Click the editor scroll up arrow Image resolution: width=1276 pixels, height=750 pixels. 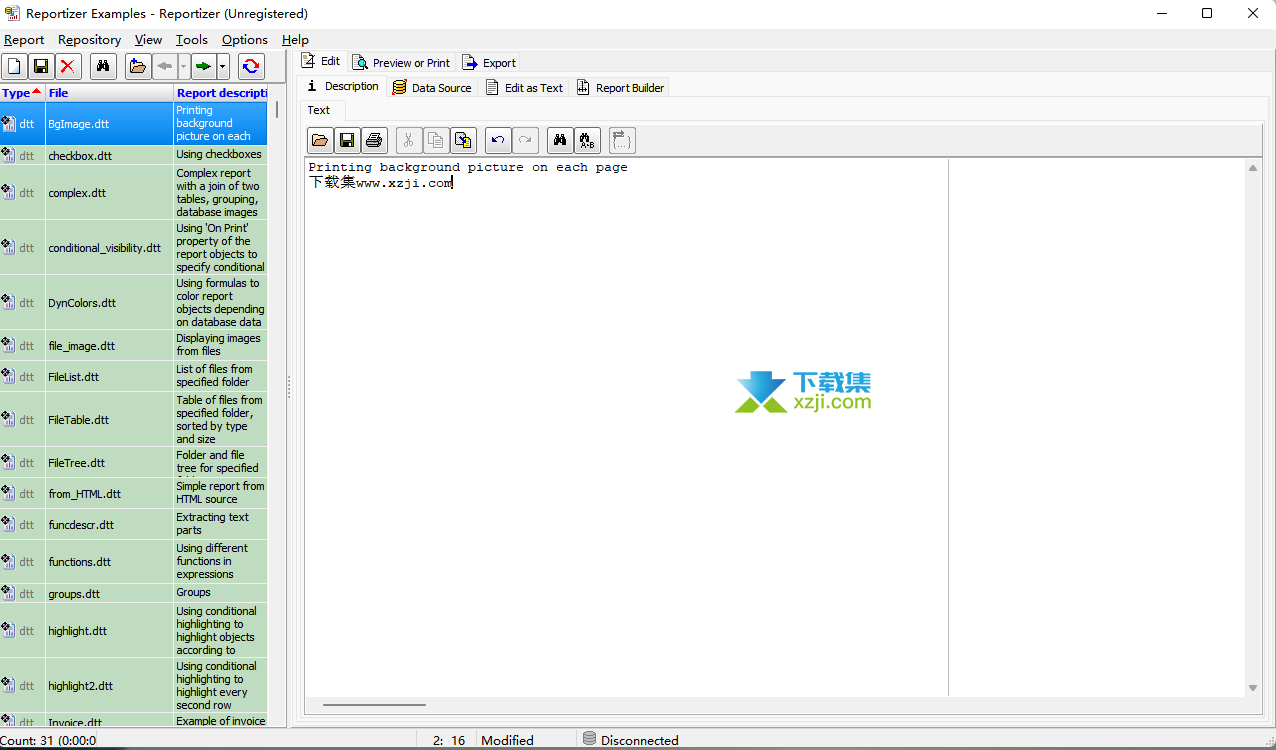[x=1253, y=167]
